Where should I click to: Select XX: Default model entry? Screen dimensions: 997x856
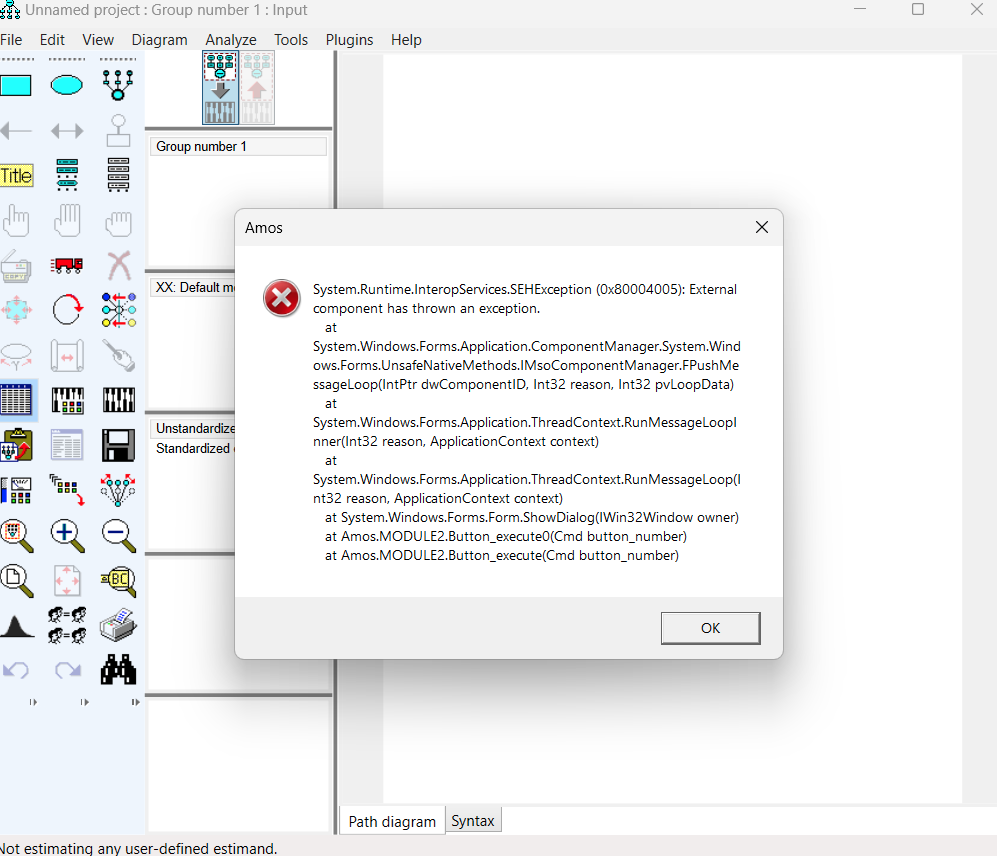click(194, 287)
